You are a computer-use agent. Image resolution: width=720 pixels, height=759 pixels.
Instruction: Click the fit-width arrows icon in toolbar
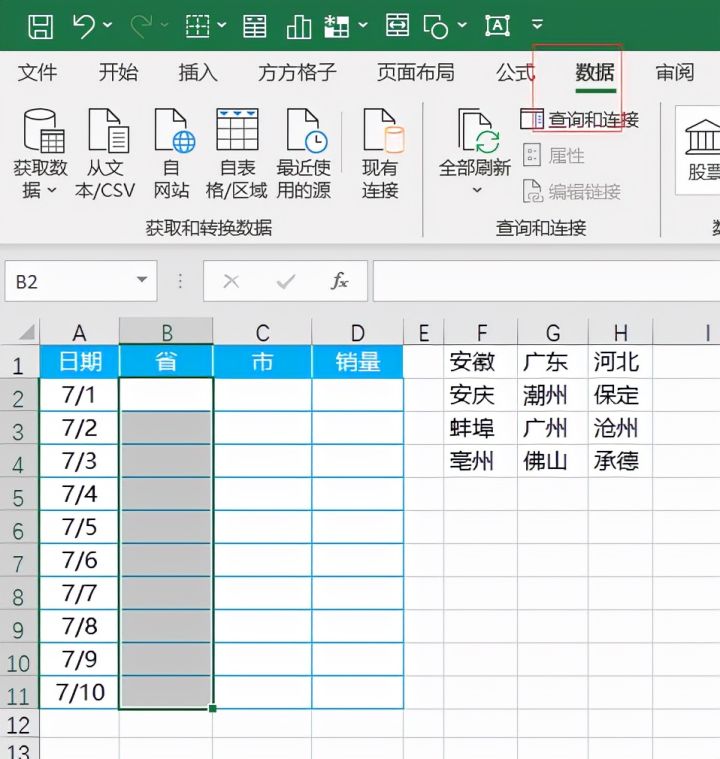tap(397, 25)
